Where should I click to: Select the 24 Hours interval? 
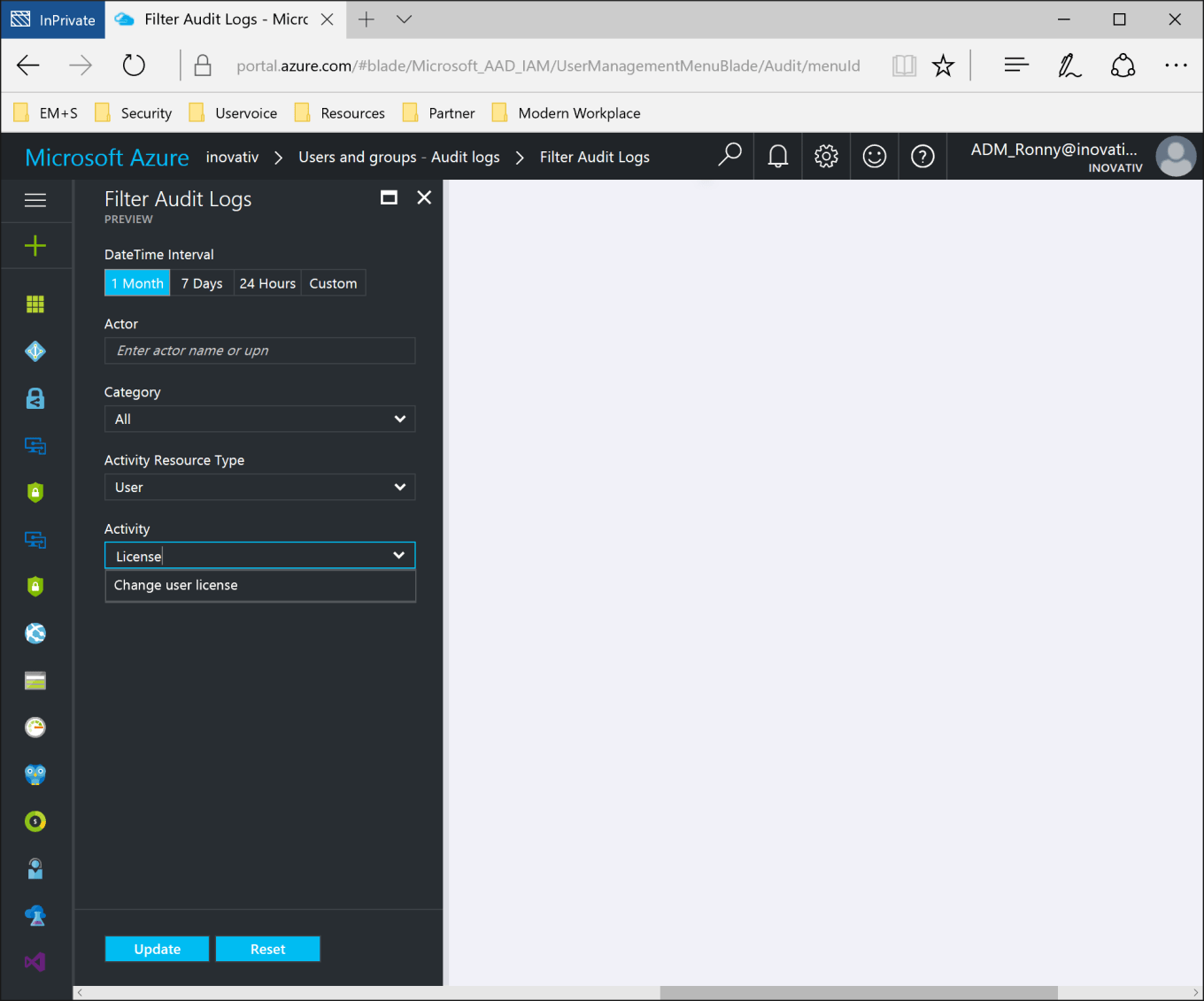pyautogui.click(x=267, y=282)
